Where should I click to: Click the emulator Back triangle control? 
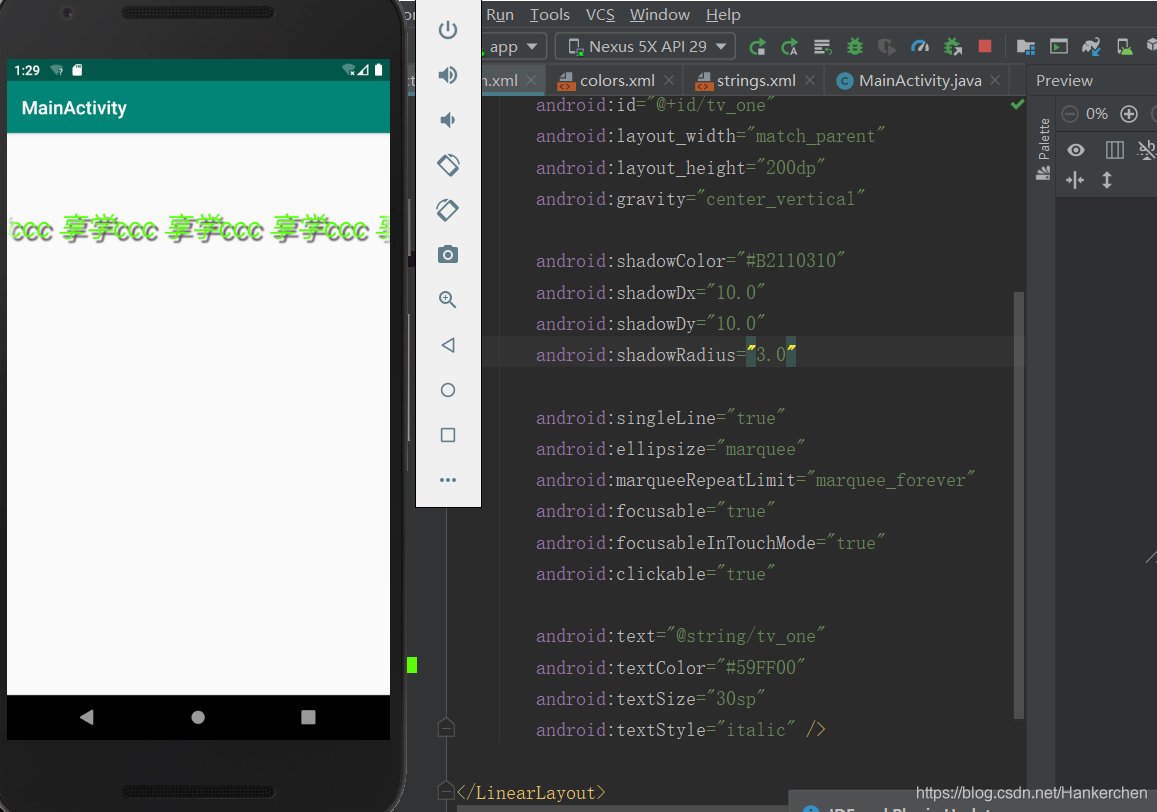(x=448, y=345)
